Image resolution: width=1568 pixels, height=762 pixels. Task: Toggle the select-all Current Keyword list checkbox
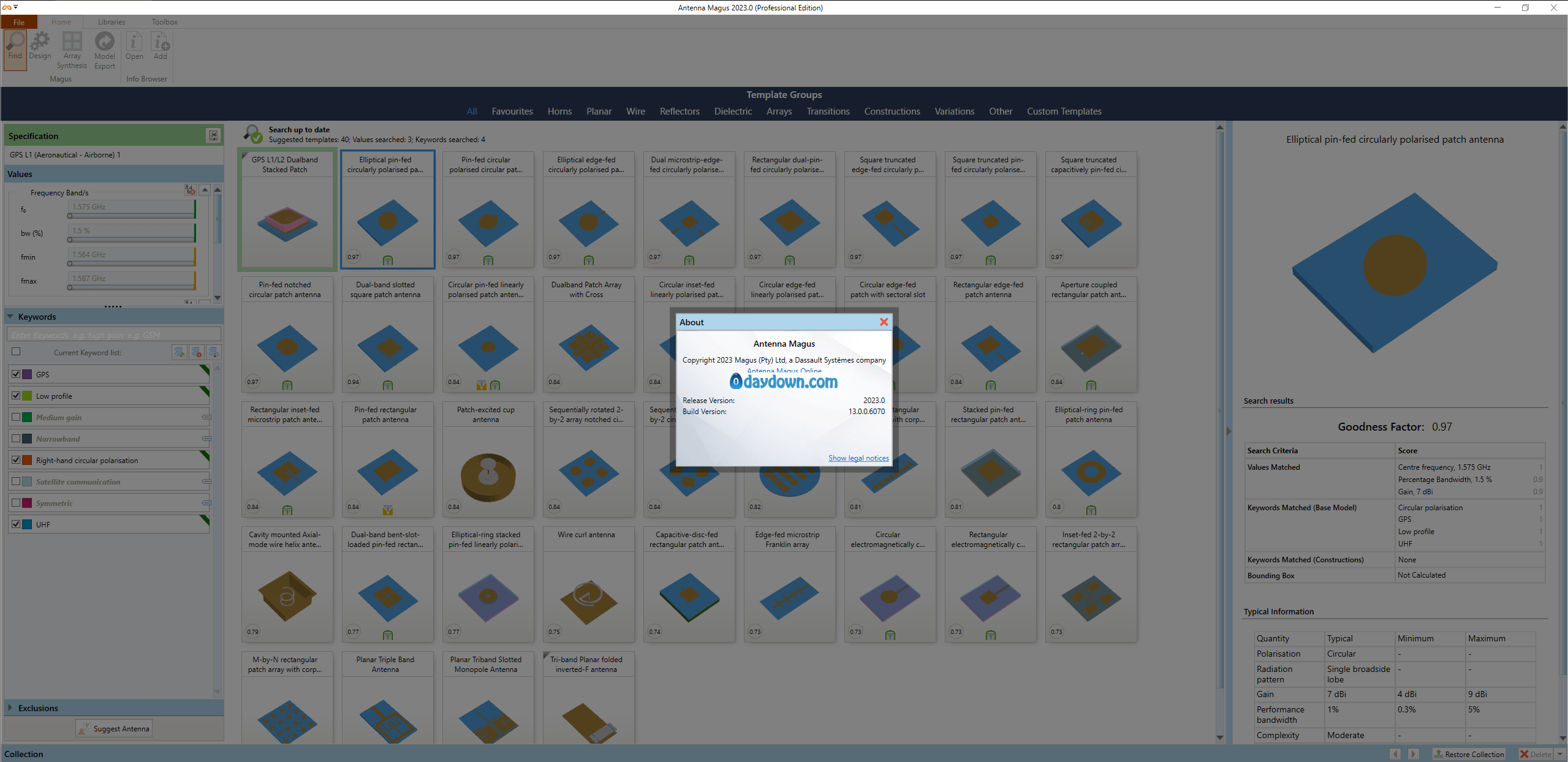coord(16,352)
